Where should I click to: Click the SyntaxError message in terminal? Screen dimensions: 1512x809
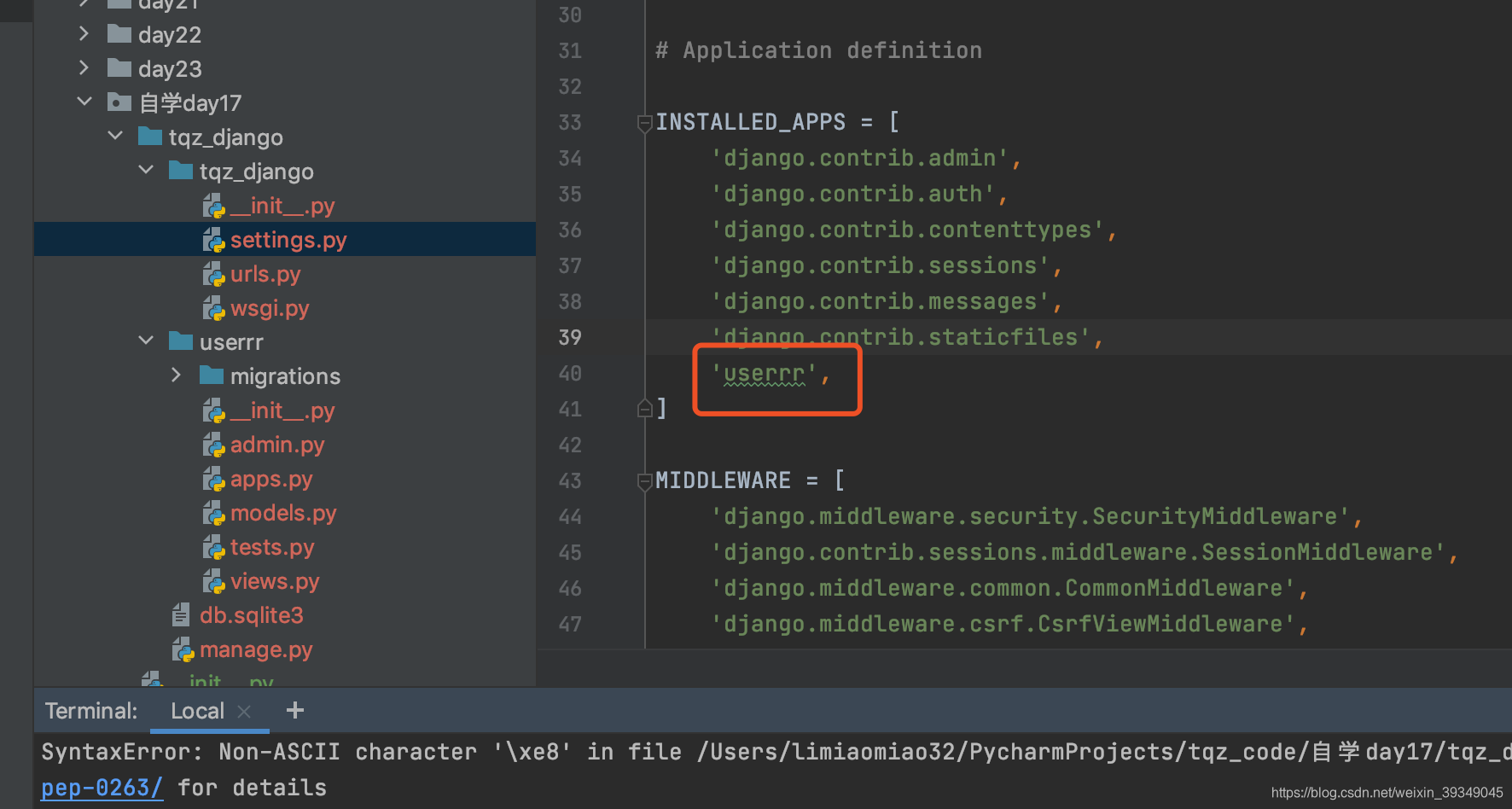click(776, 752)
